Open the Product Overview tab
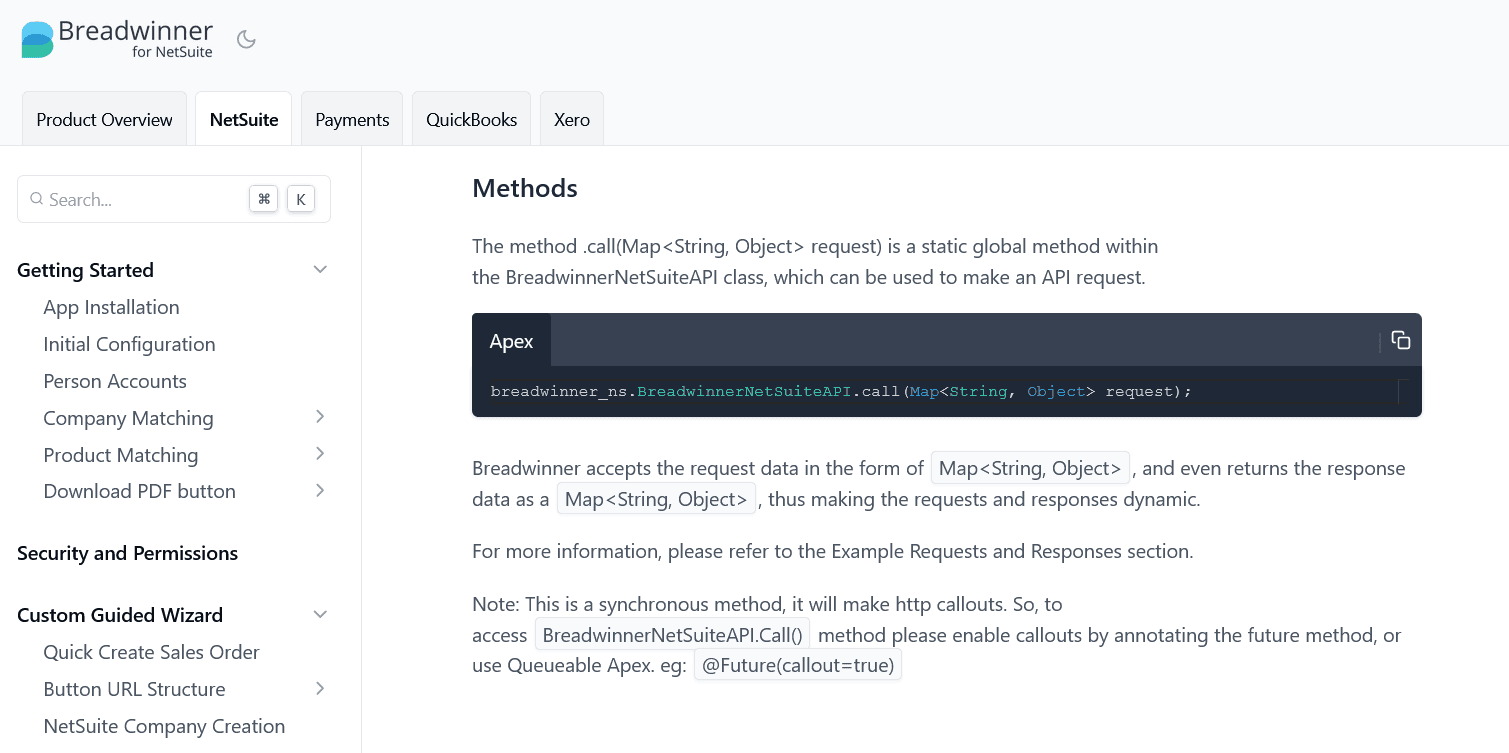 point(104,119)
